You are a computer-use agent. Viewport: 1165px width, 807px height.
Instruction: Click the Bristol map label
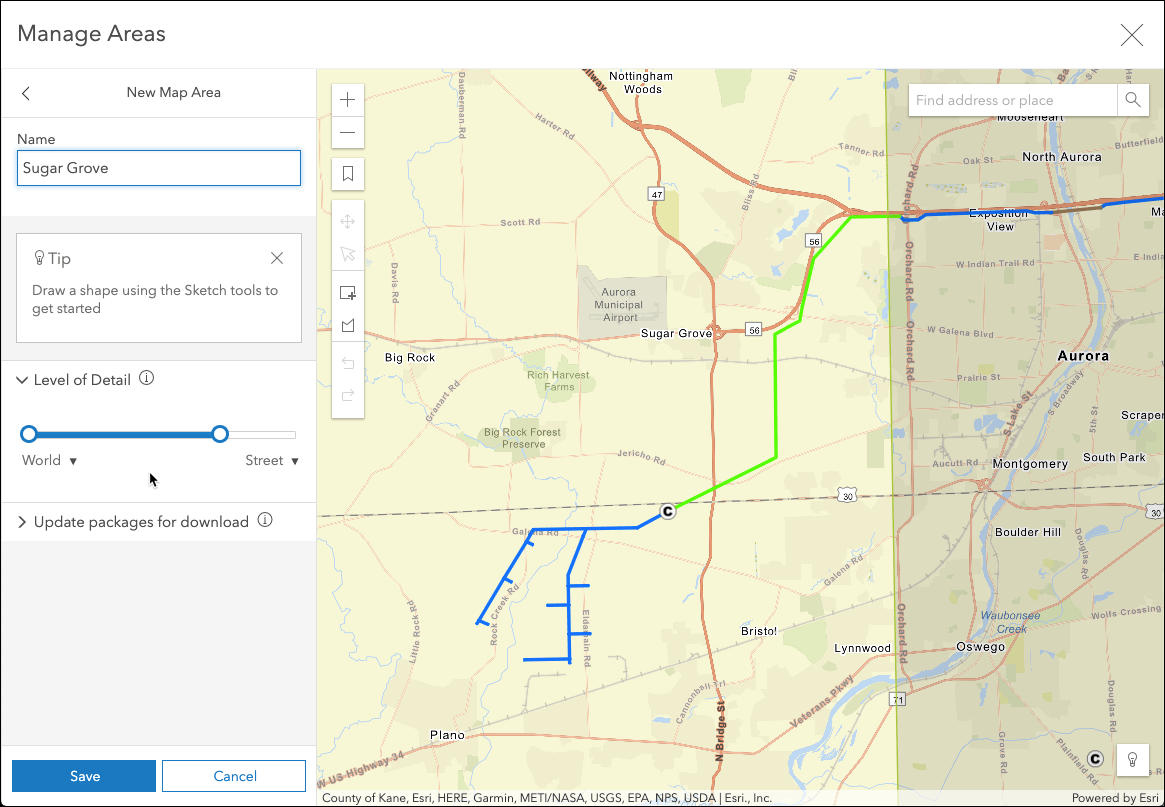coord(759,631)
